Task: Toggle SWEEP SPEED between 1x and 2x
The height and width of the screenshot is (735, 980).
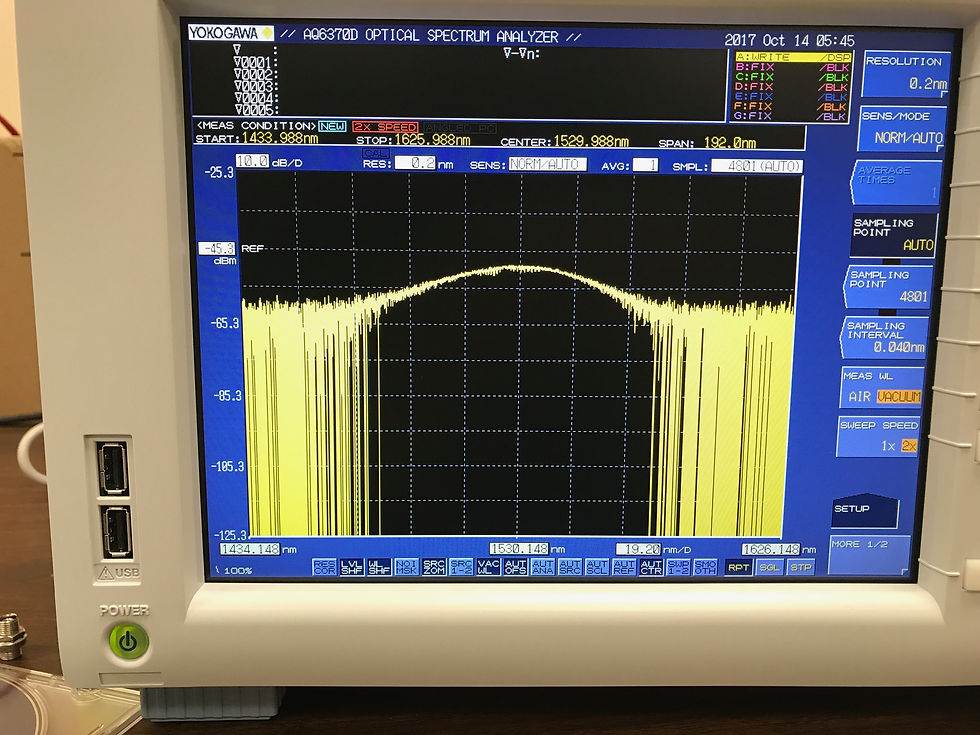Action: pyautogui.click(x=878, y=436)
